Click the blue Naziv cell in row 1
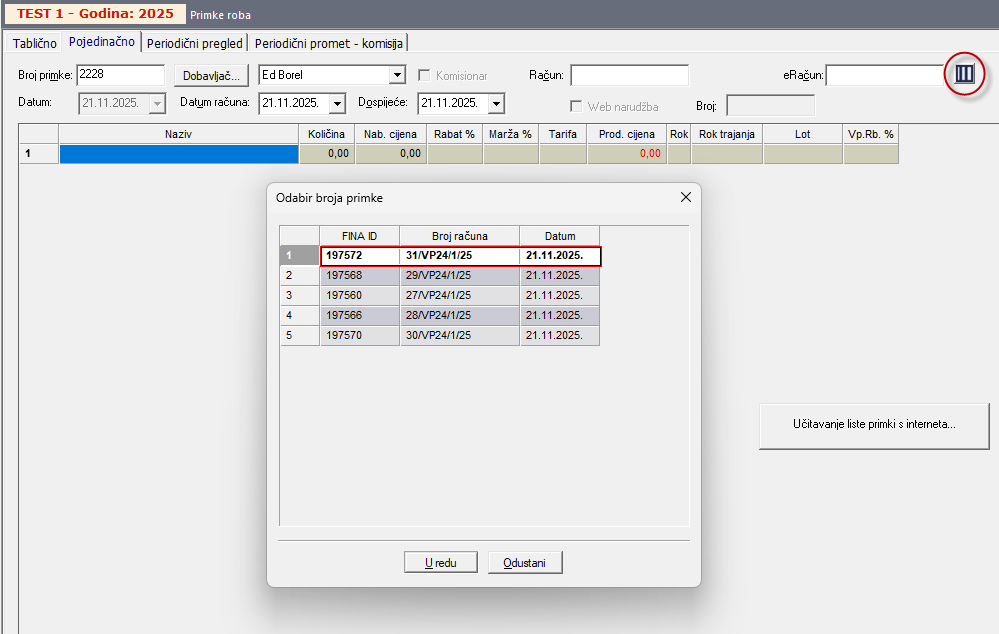This screenshot has width=999, height=634. (178, 154)
